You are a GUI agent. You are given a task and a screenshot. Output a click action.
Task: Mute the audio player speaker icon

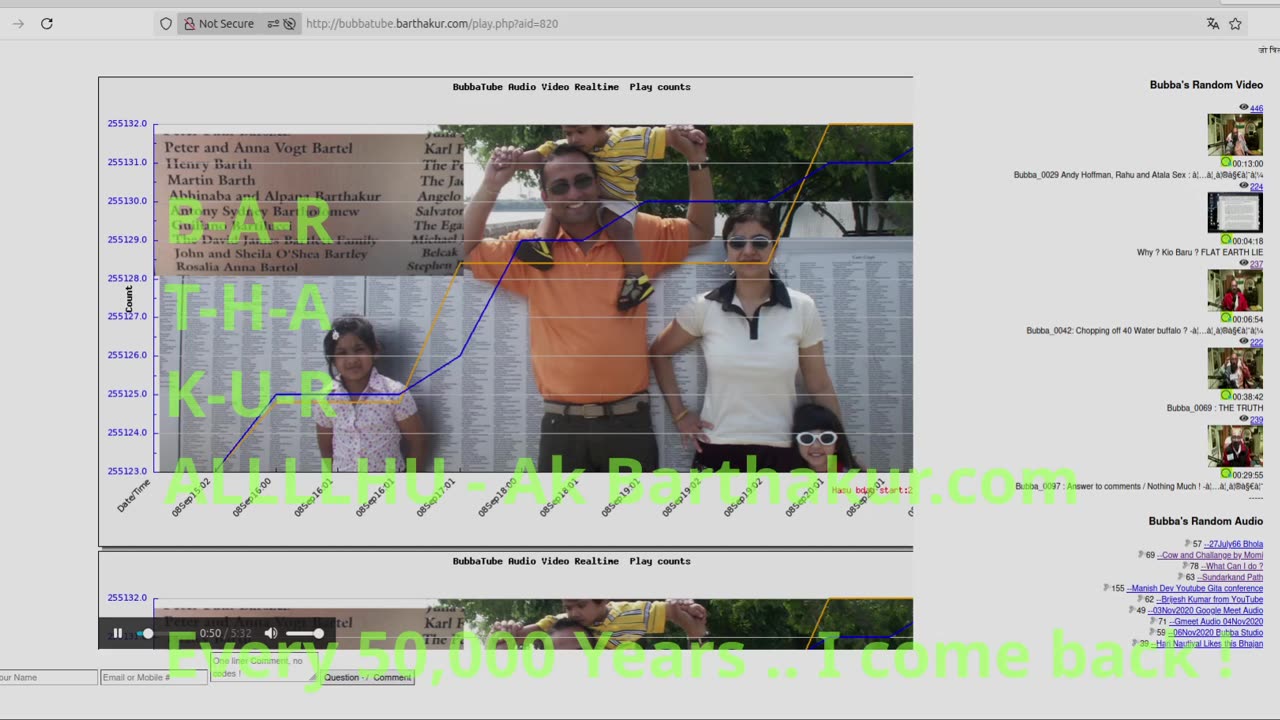coord(271,633)
